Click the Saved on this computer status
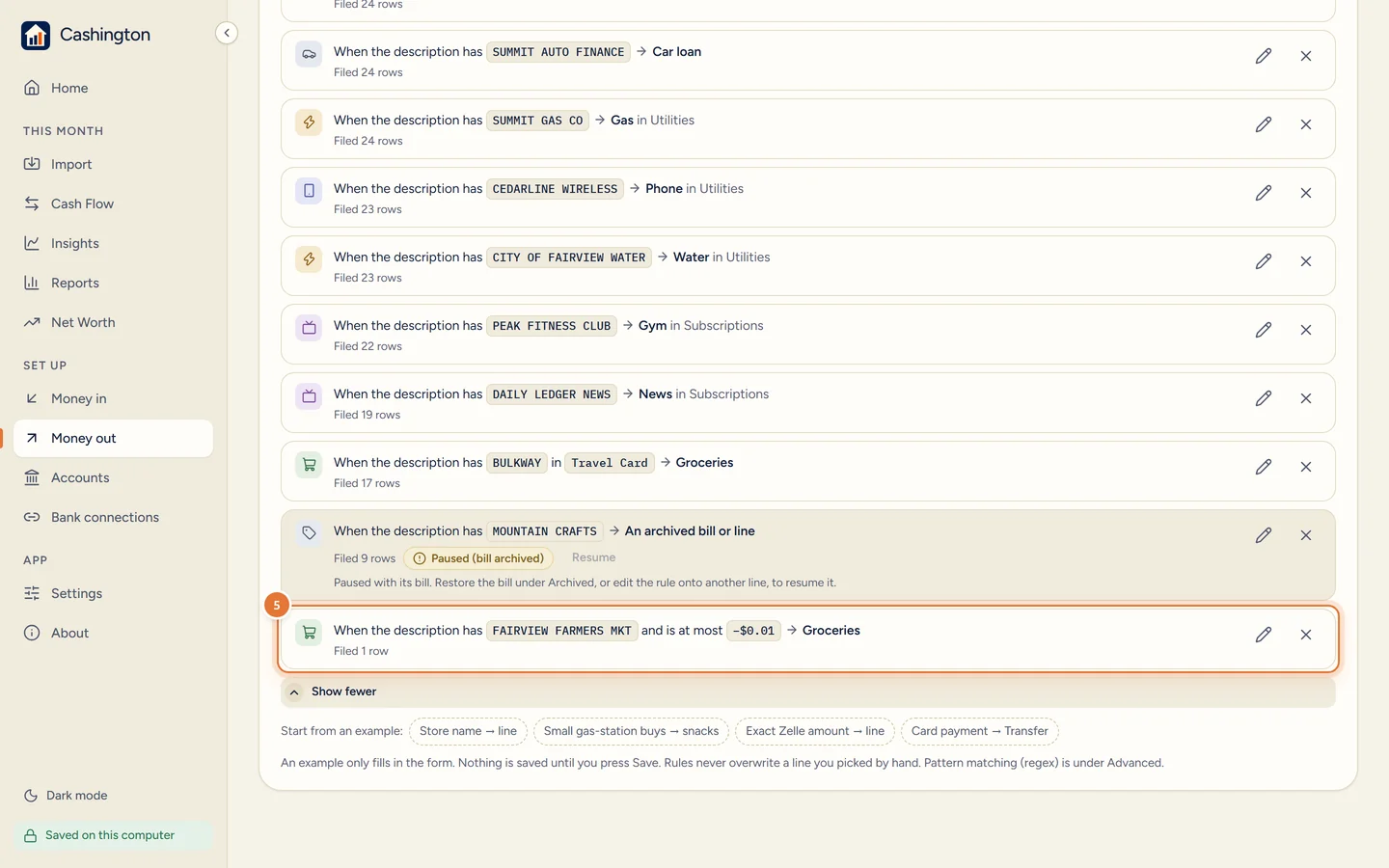 coord(113,835)
